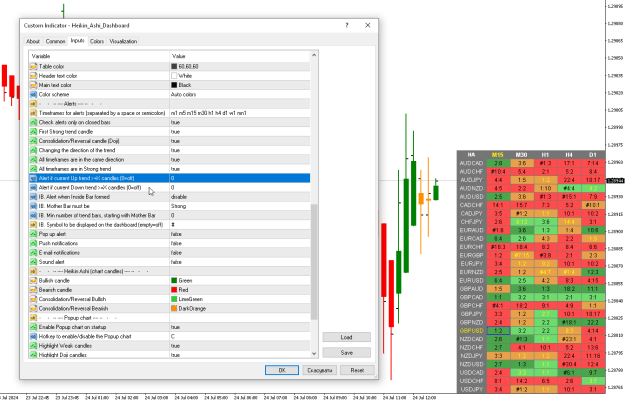Click the Скасувати cancel button

pos(320,370)
